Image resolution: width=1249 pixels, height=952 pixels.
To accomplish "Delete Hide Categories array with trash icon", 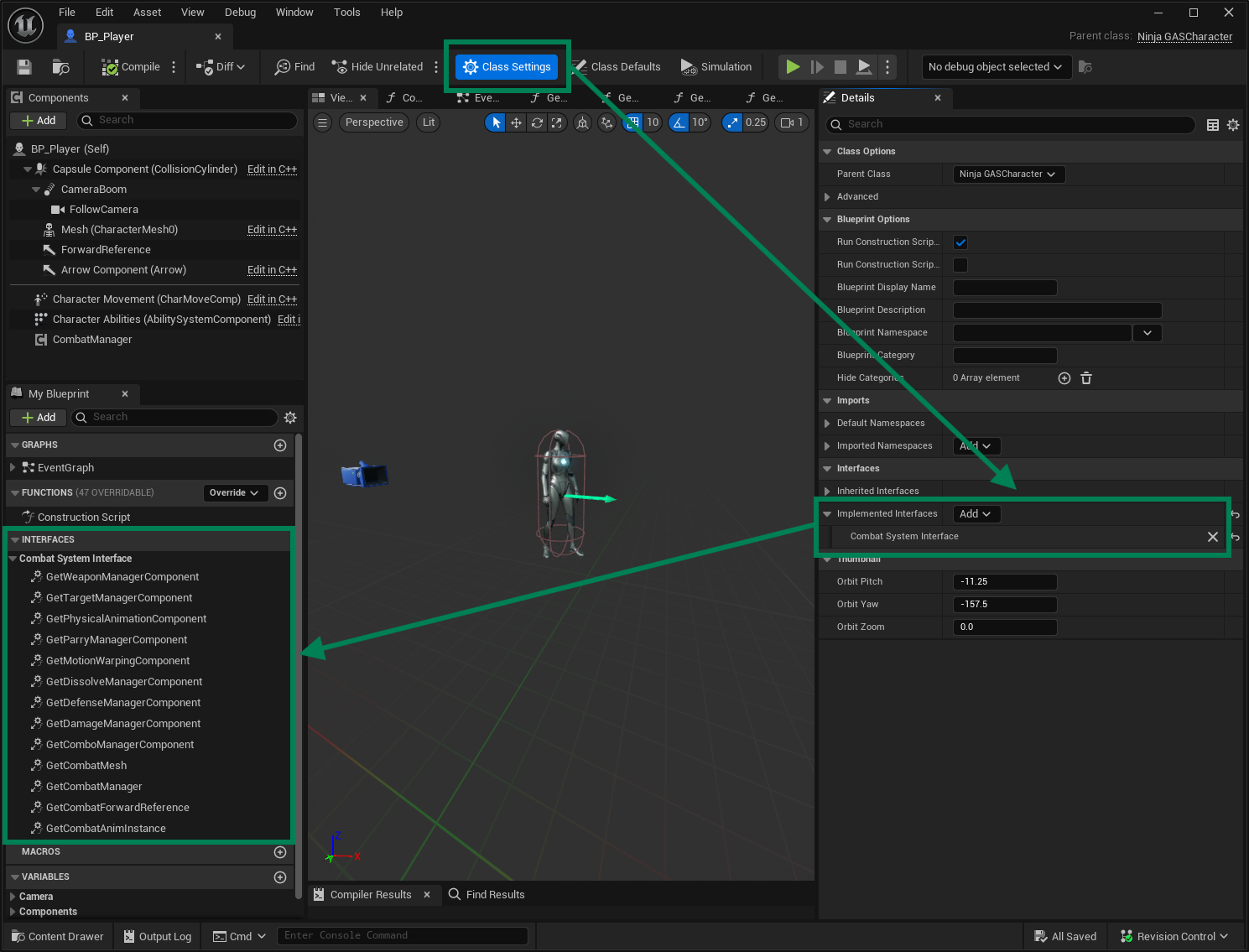I will coord(1086,378).
